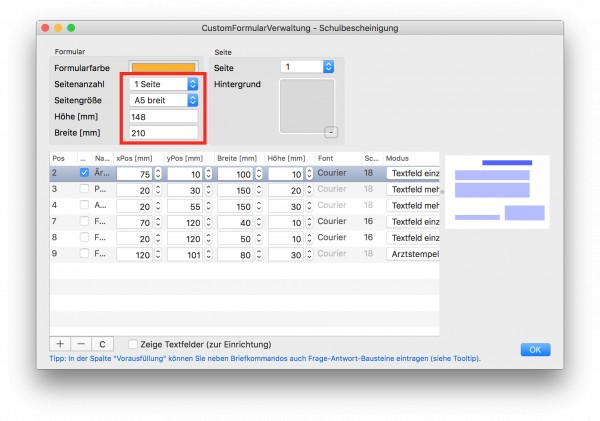The height and width of the screenshot is (421, 600).
Task: Adjust Breite stepper in row 7
Action: pos(259,222)
